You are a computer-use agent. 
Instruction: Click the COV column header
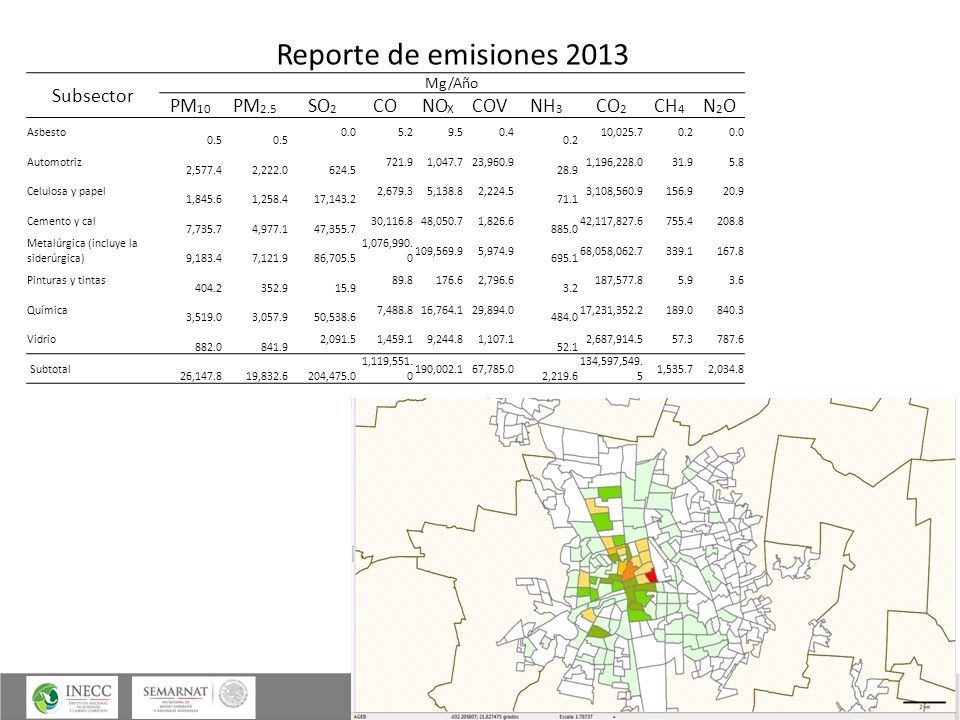click(489, 106)
